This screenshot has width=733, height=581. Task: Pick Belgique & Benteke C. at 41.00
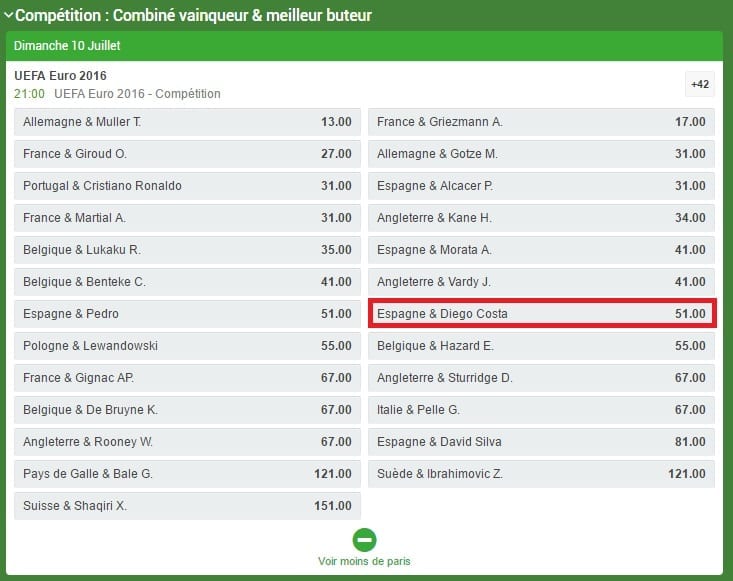[x=187, y=282]
